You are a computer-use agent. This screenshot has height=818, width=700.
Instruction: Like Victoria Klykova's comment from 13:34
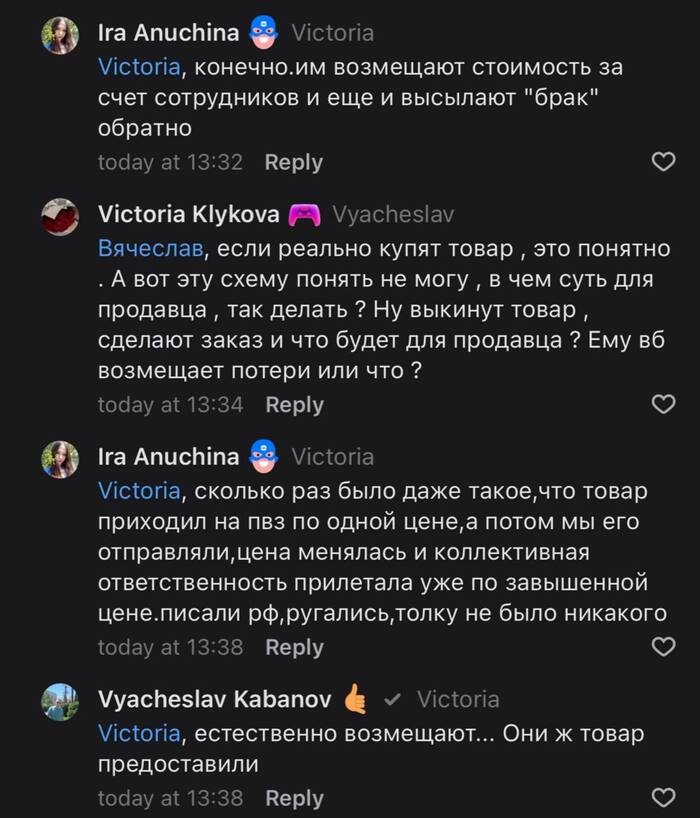click(663, 404)
